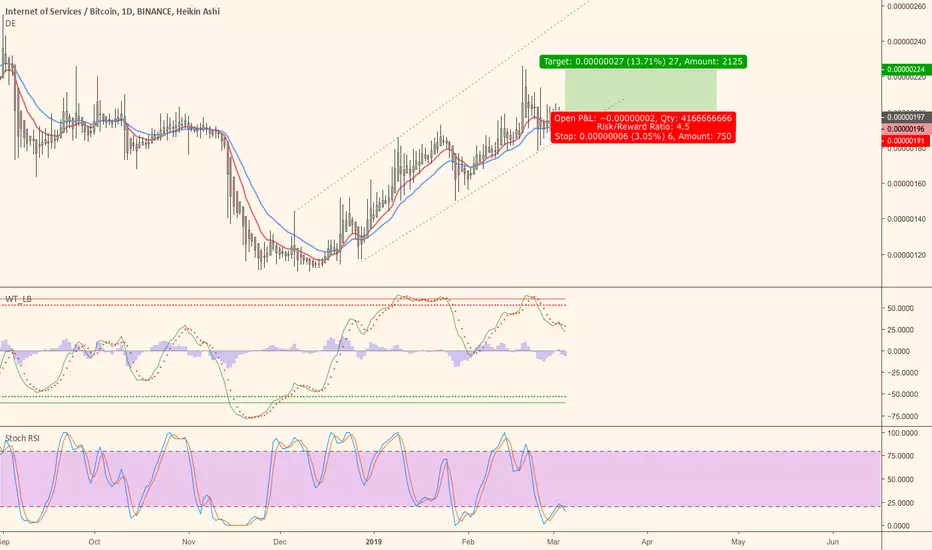The image size is (932, 550).
Task: Click the Stop: 0.00000006 line in red box
Action: click(643, 136)
